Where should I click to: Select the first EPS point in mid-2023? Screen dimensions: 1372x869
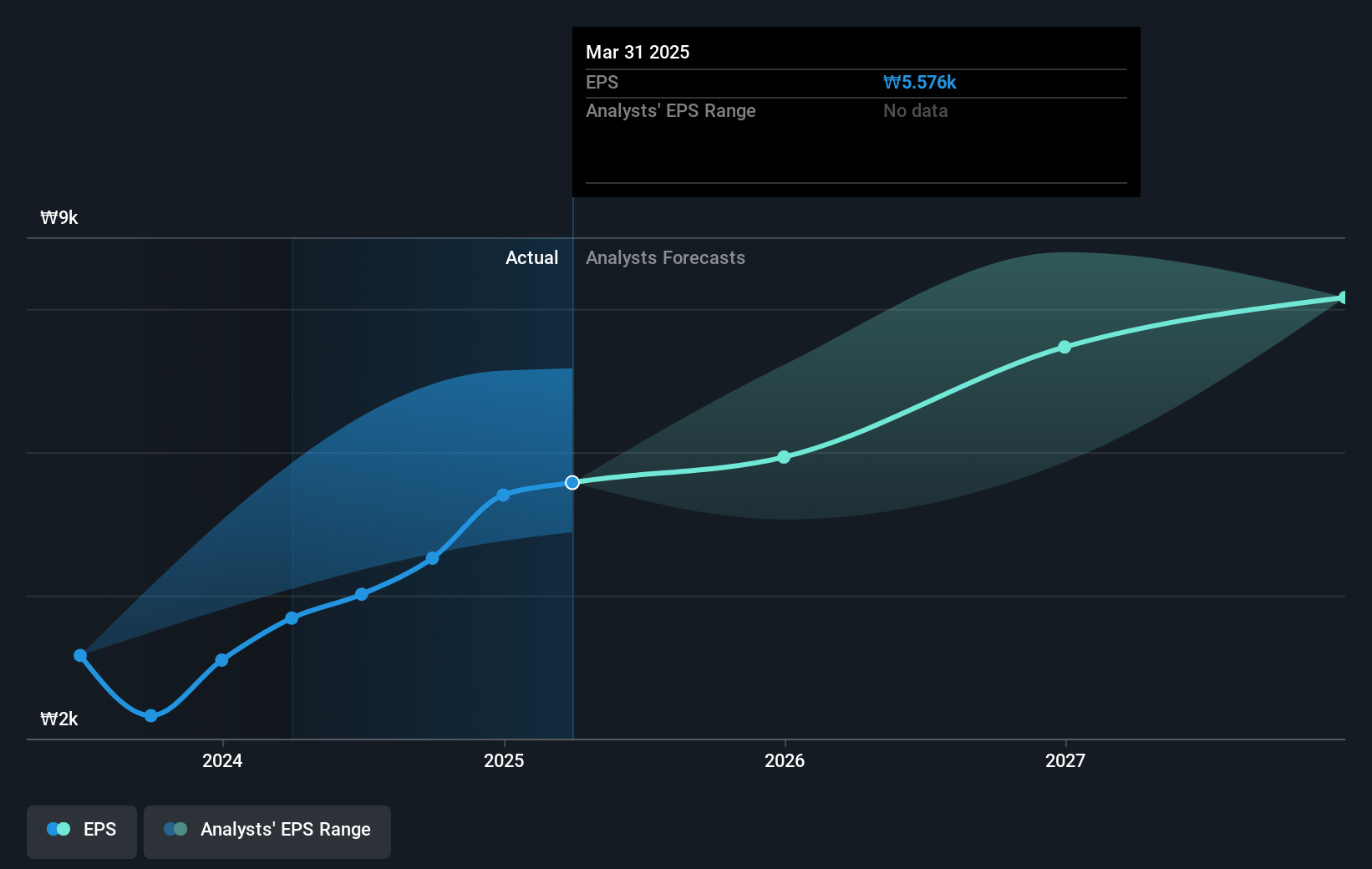[80, 655]
